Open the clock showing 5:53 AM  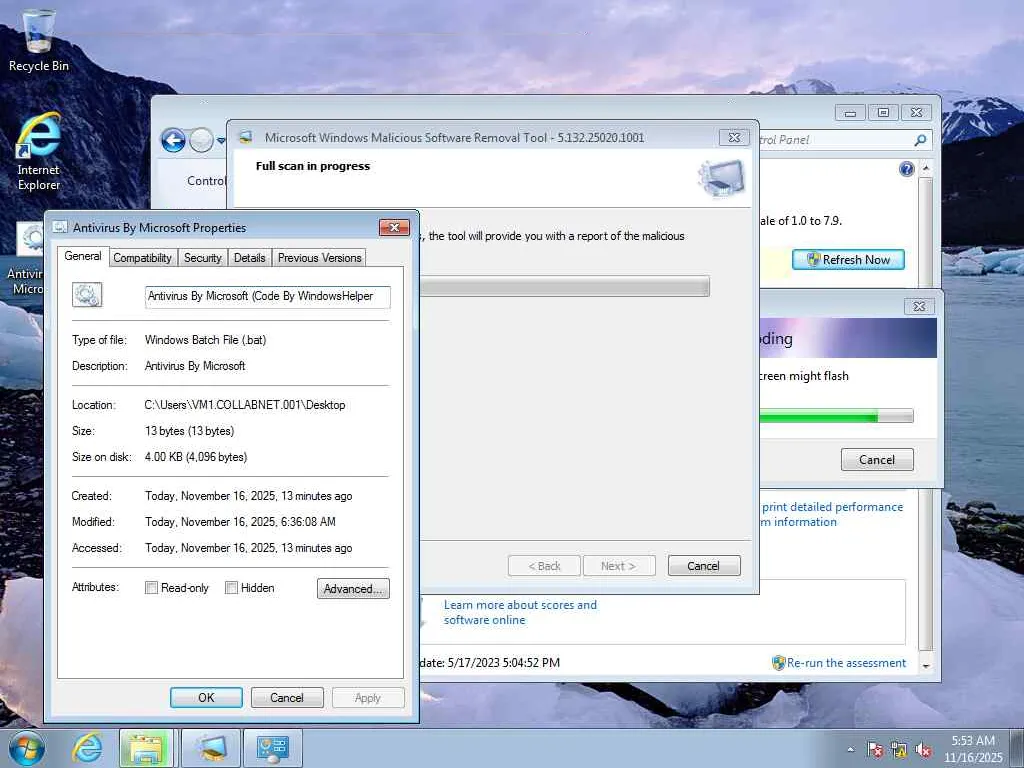973,748
